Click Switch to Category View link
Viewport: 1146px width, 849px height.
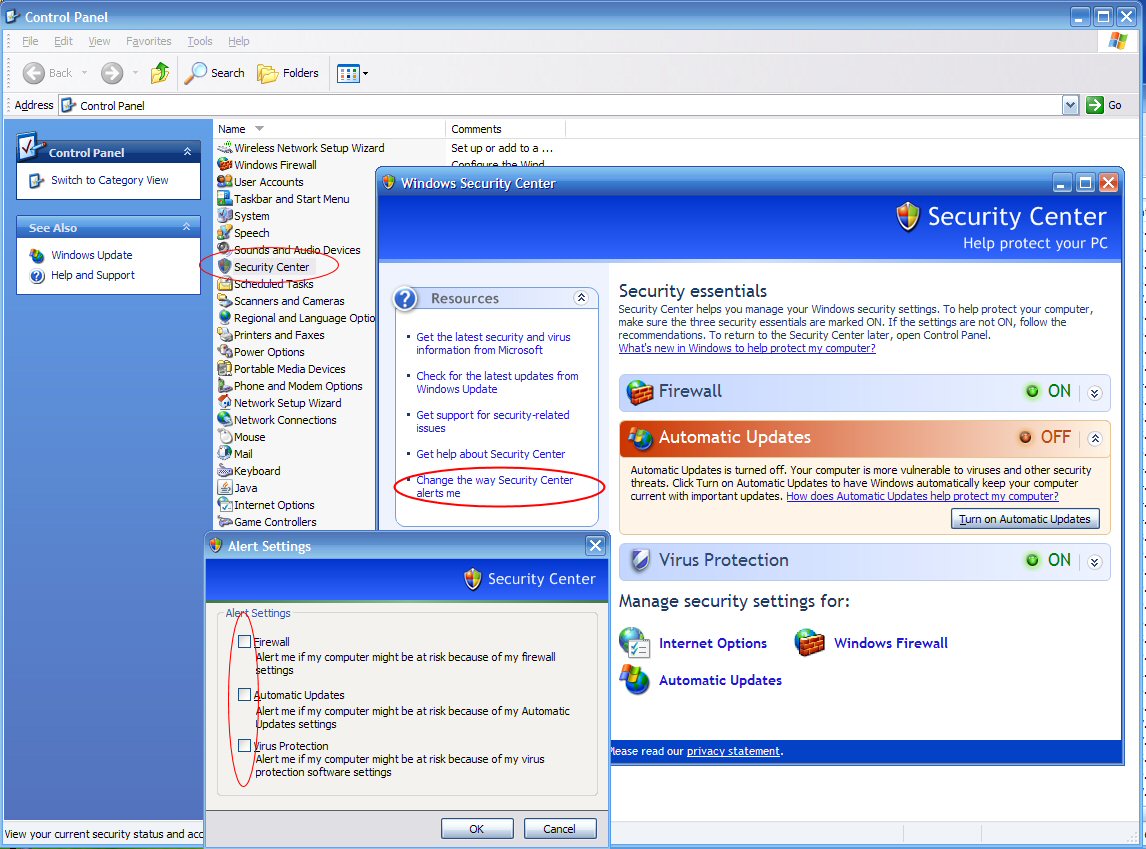pyautogui.click(x=110, y=180)
